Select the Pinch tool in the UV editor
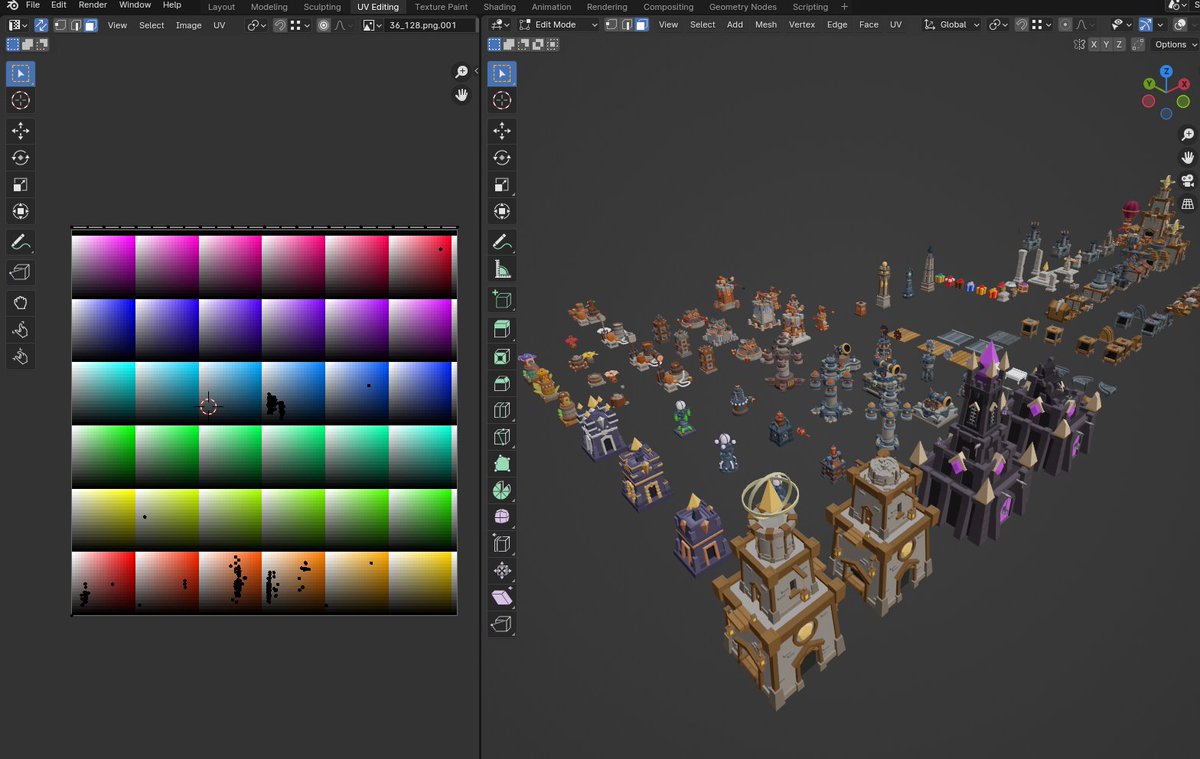This screenshot has width=1200, height=759. 20,356
